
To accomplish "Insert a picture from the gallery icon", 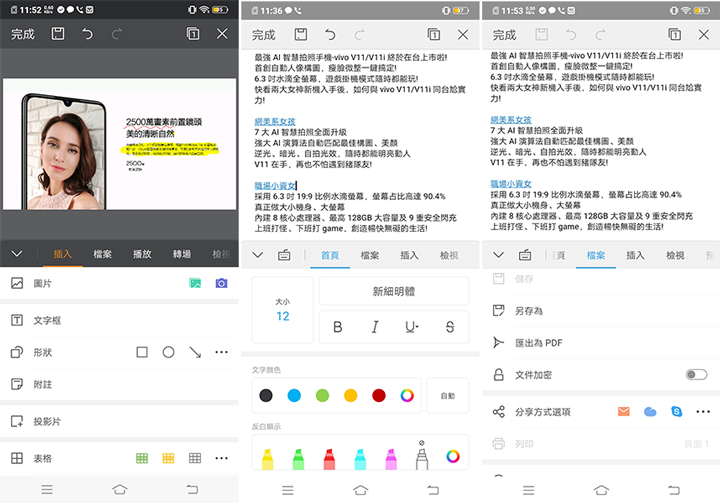I will (x=195, y=283).
